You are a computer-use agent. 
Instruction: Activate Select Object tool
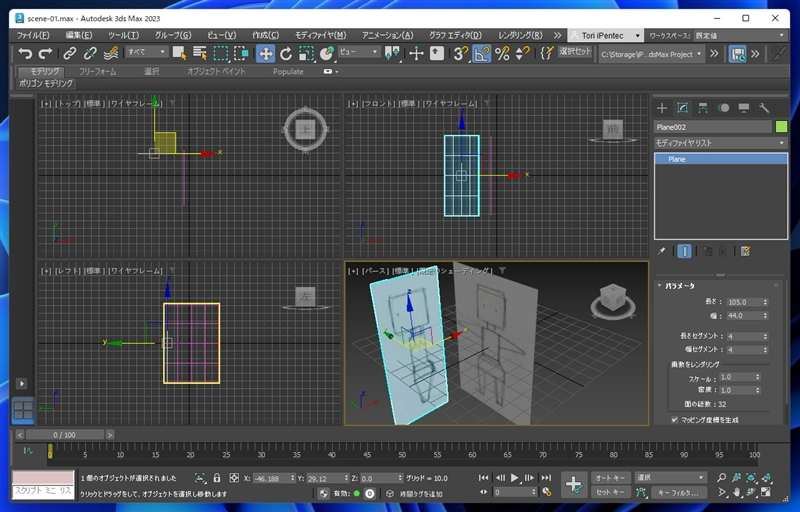pos(179,53)
